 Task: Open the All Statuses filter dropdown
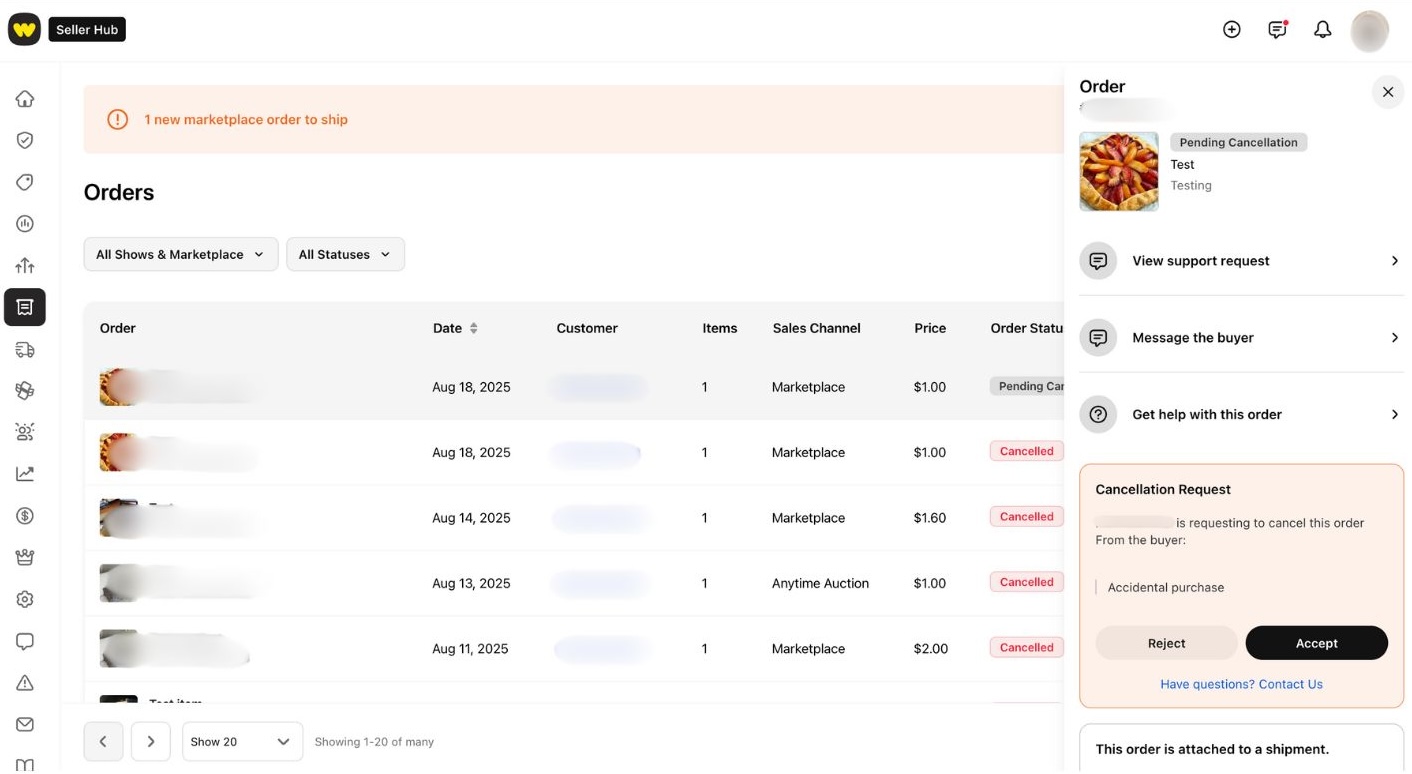[x=345, y=254]
